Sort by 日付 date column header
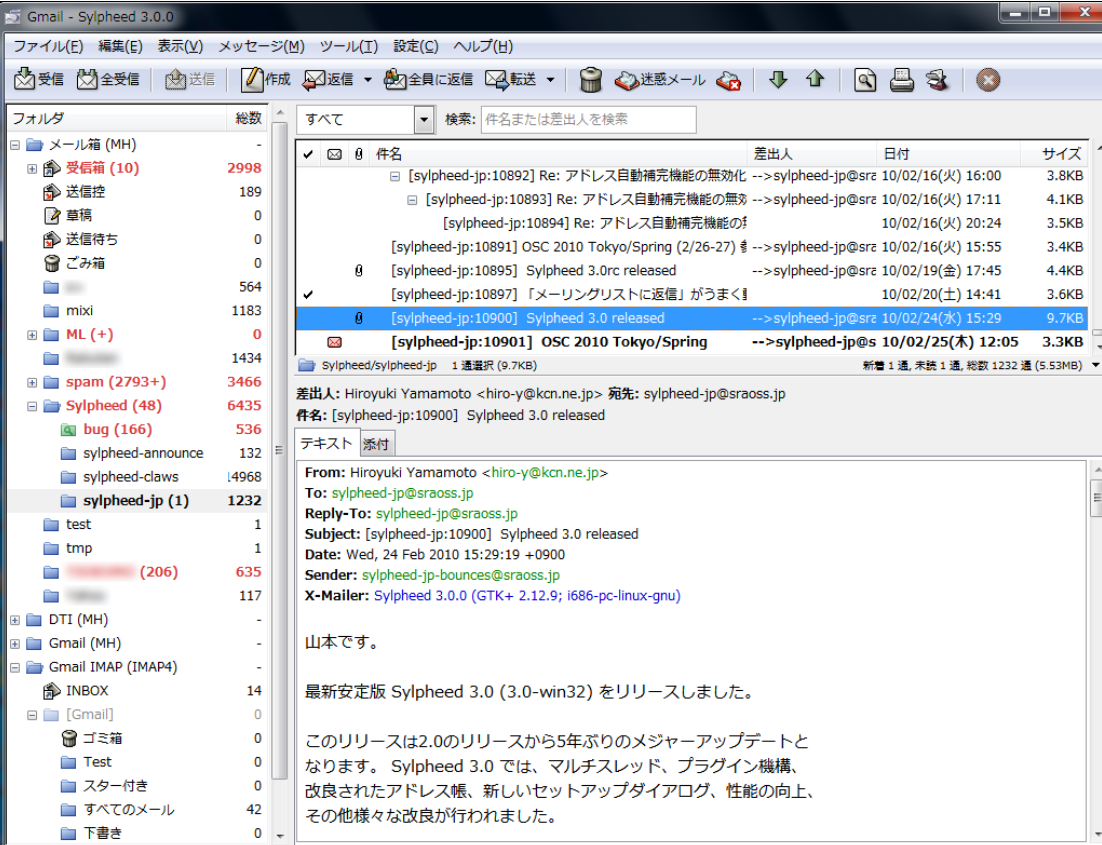Image resolution: width=1102 pixels, height=845 pixels. [x=948, y=154]
